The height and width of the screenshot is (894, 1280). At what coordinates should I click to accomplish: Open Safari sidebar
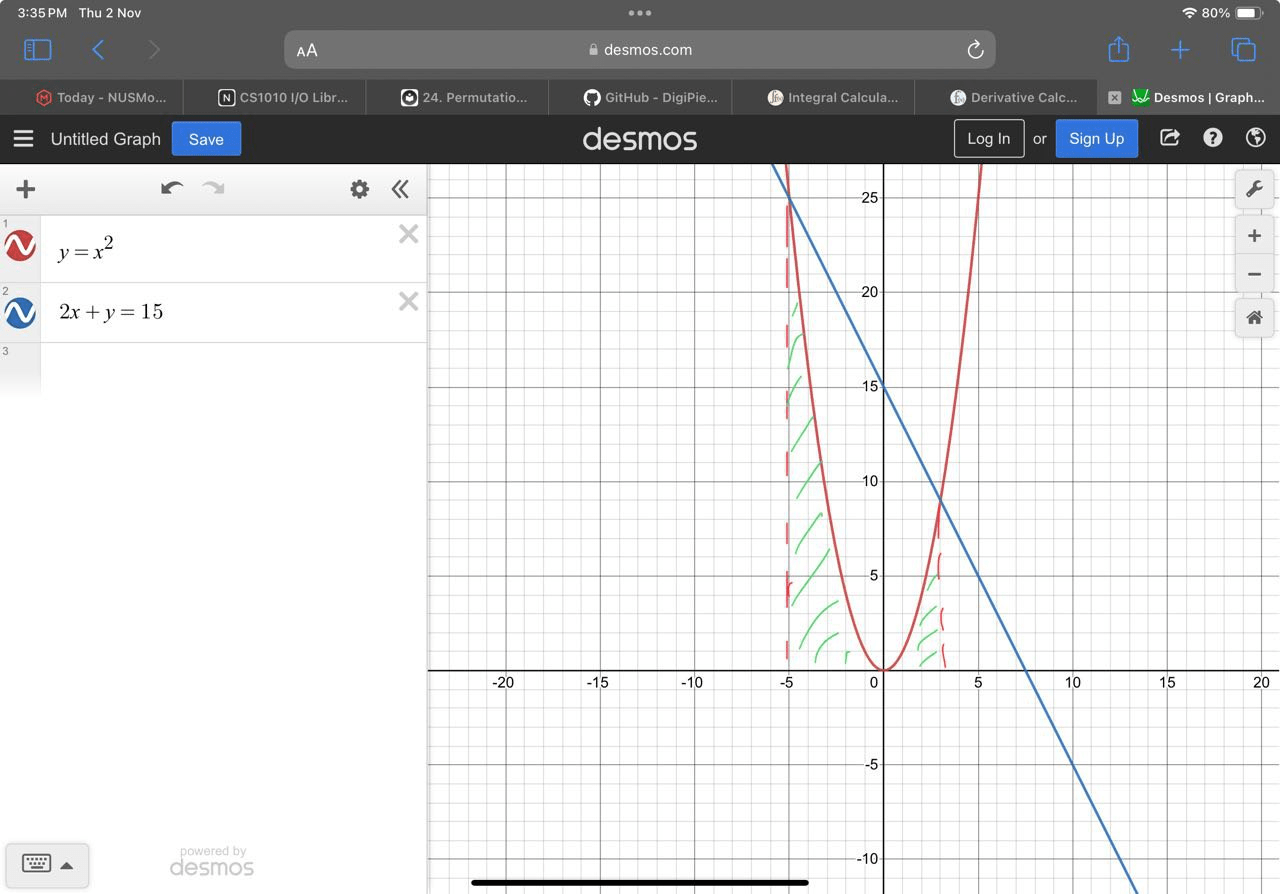click(x=37, y=49)
